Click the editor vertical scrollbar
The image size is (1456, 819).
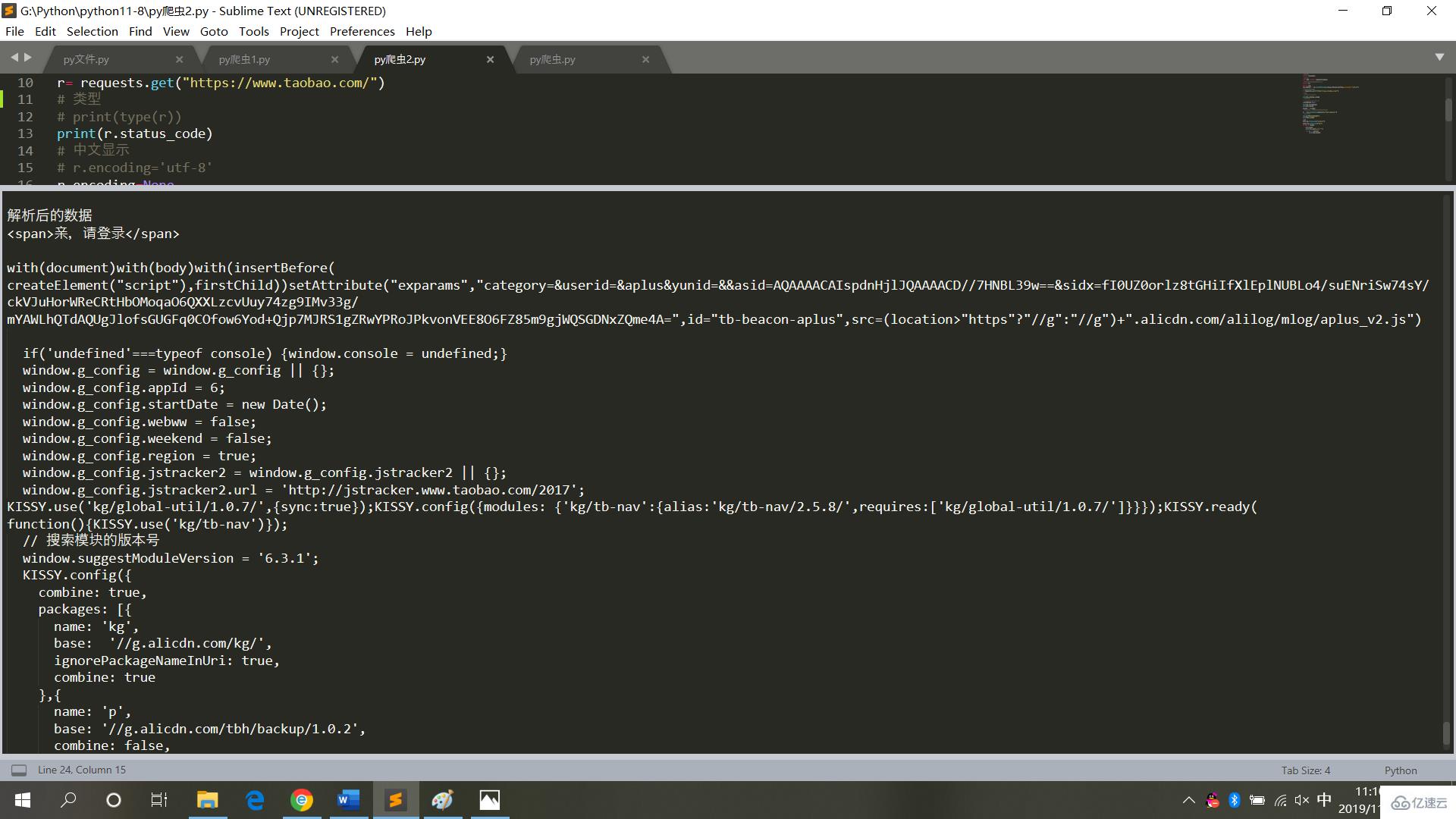[1448, 110]
